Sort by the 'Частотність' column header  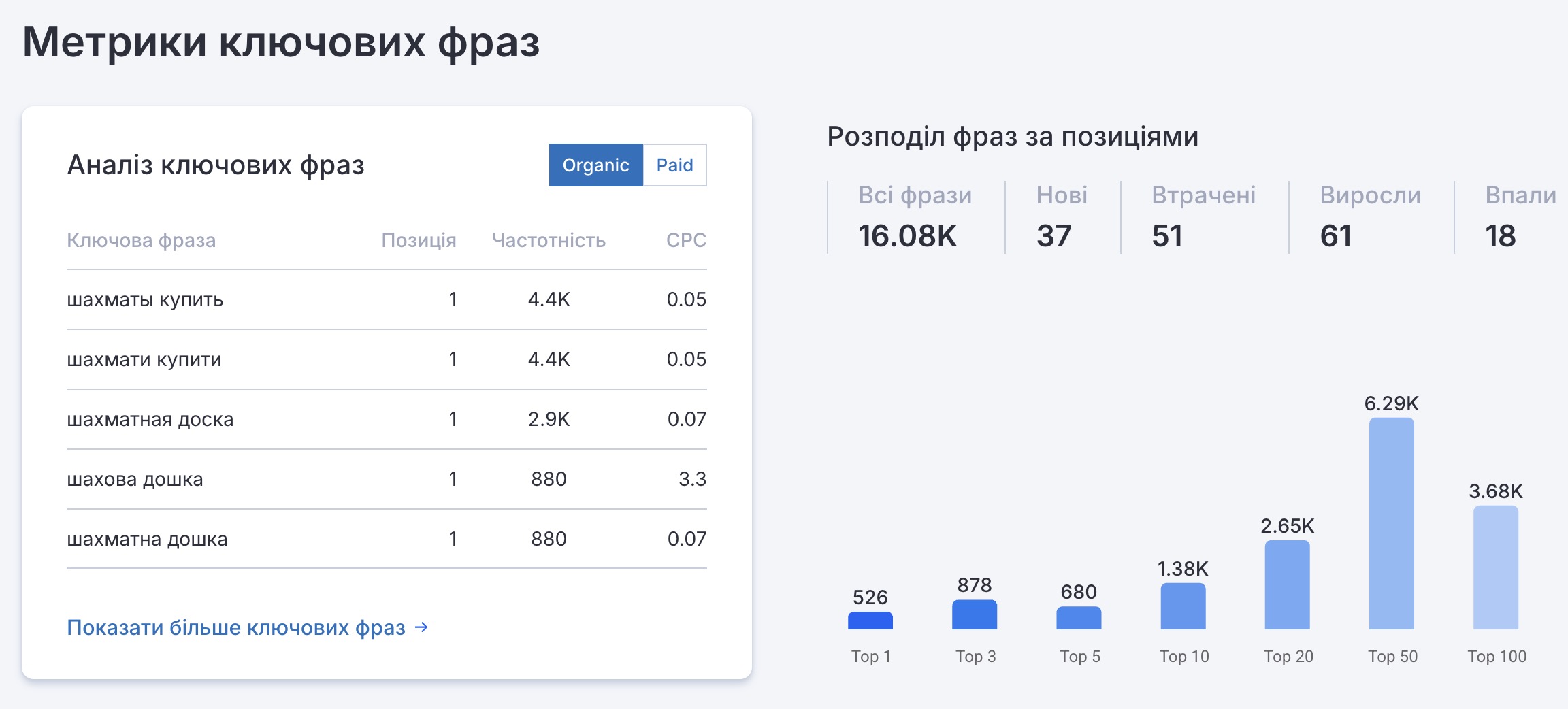point(549,240)
